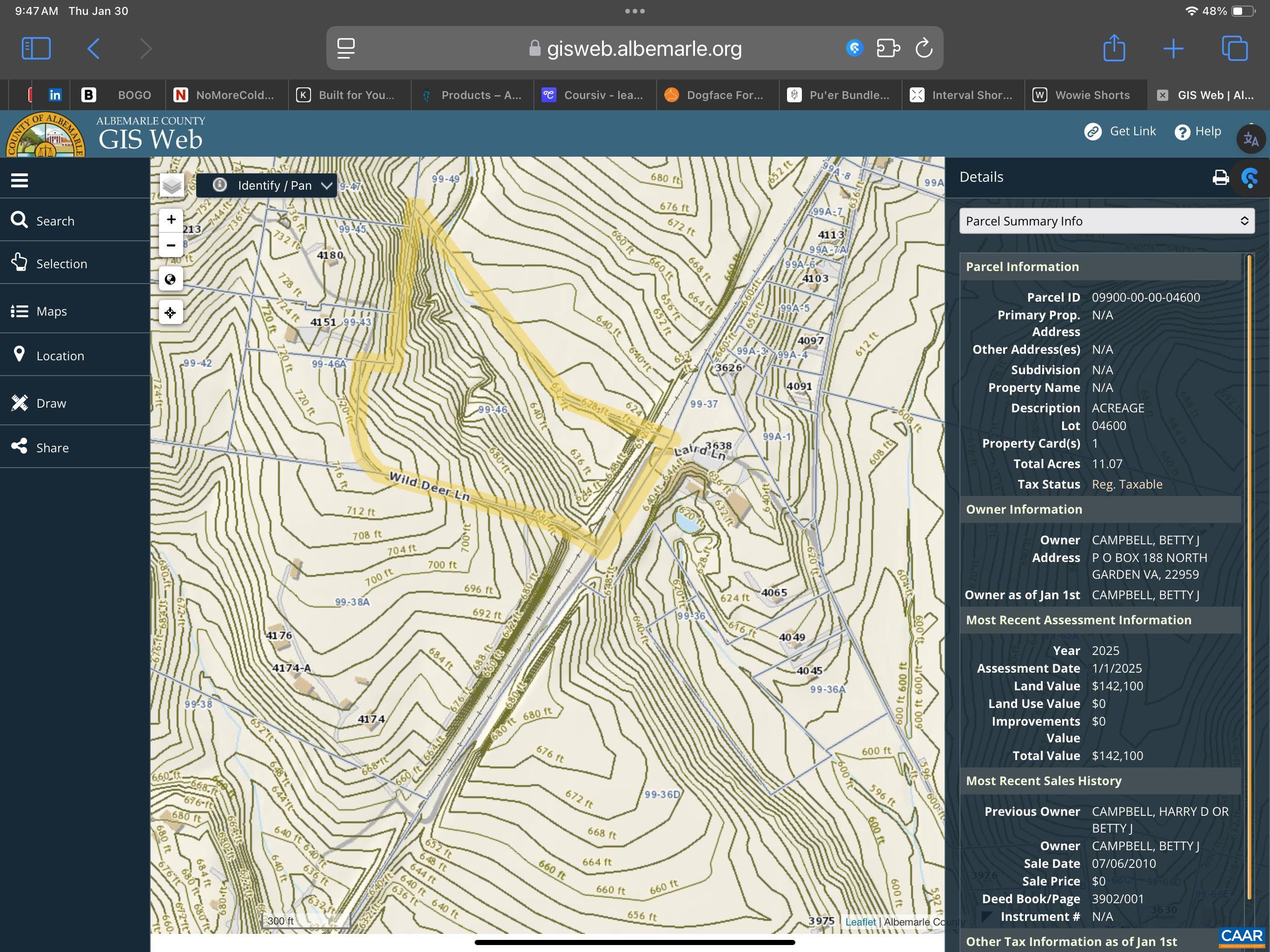The image size is (1270, 952).
Task: Switch to the Dogface For... tab
Action: point(718,95)
